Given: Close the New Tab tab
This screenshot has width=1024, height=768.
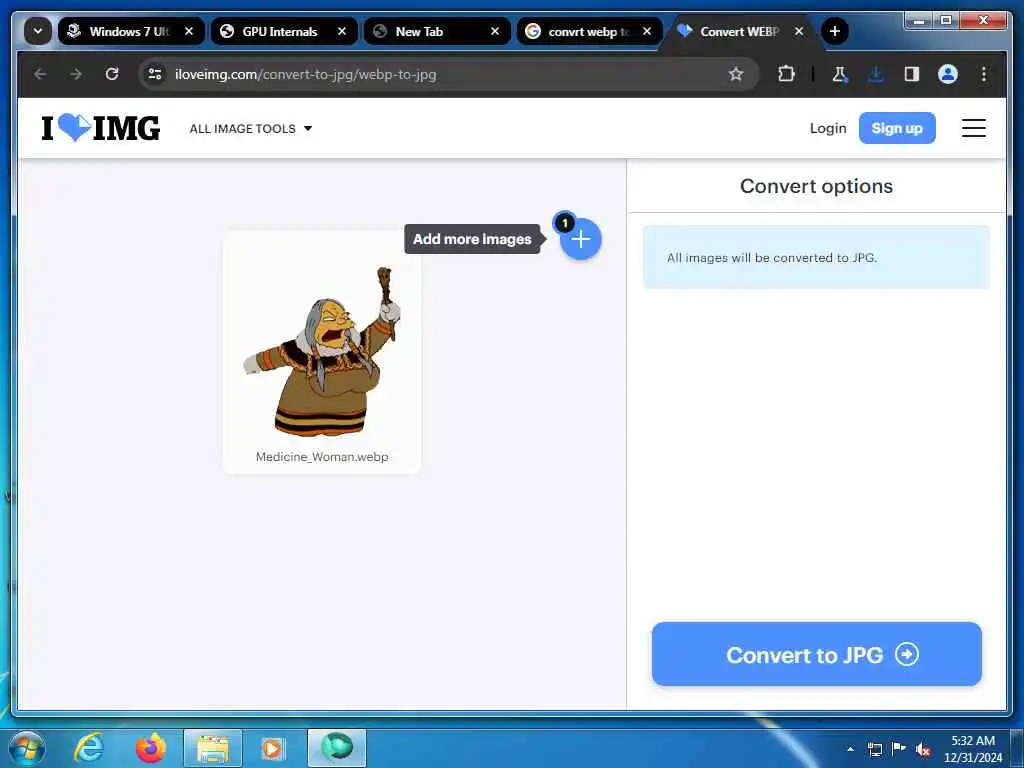Looking at the screenshot, I should click(495, 31).
